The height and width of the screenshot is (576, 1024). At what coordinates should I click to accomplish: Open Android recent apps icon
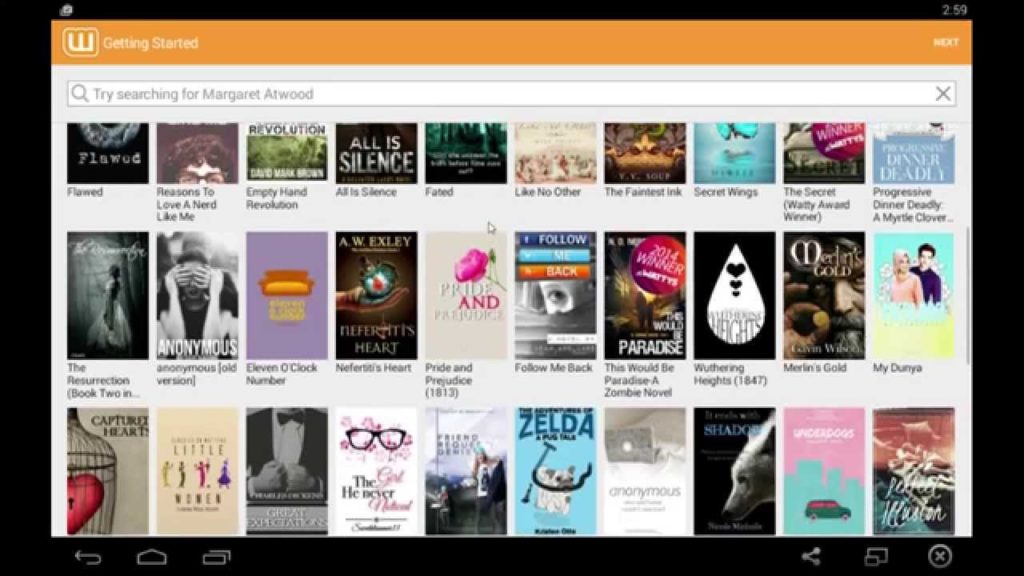216,557
